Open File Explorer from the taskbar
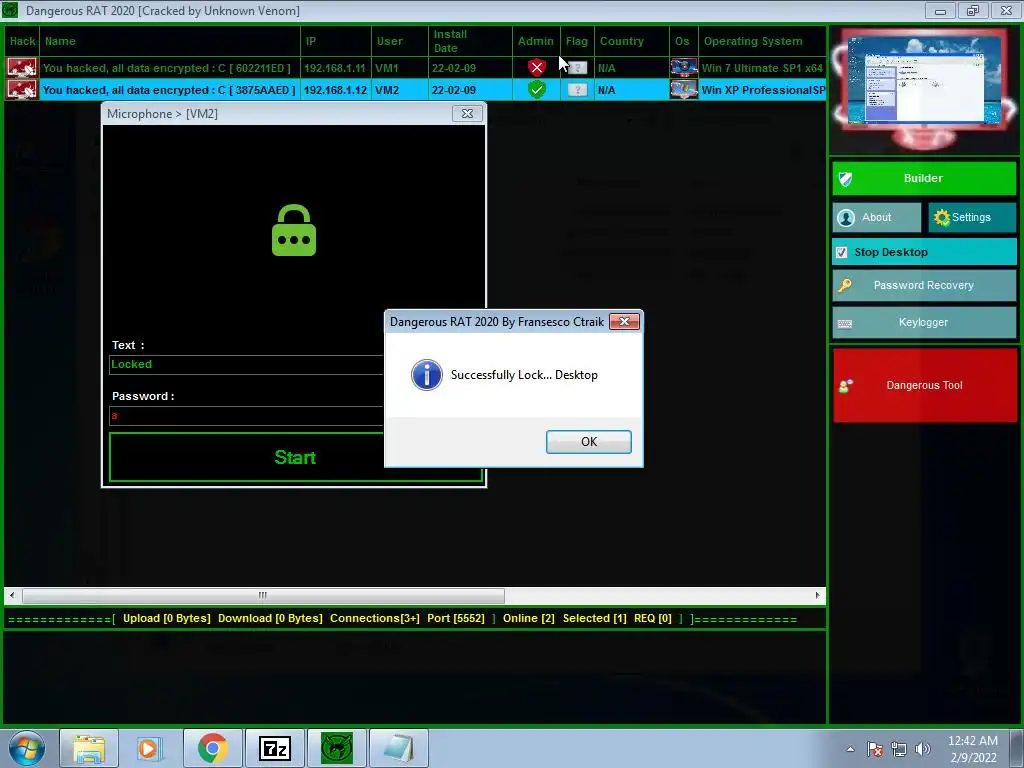 [x=89, y=748]
